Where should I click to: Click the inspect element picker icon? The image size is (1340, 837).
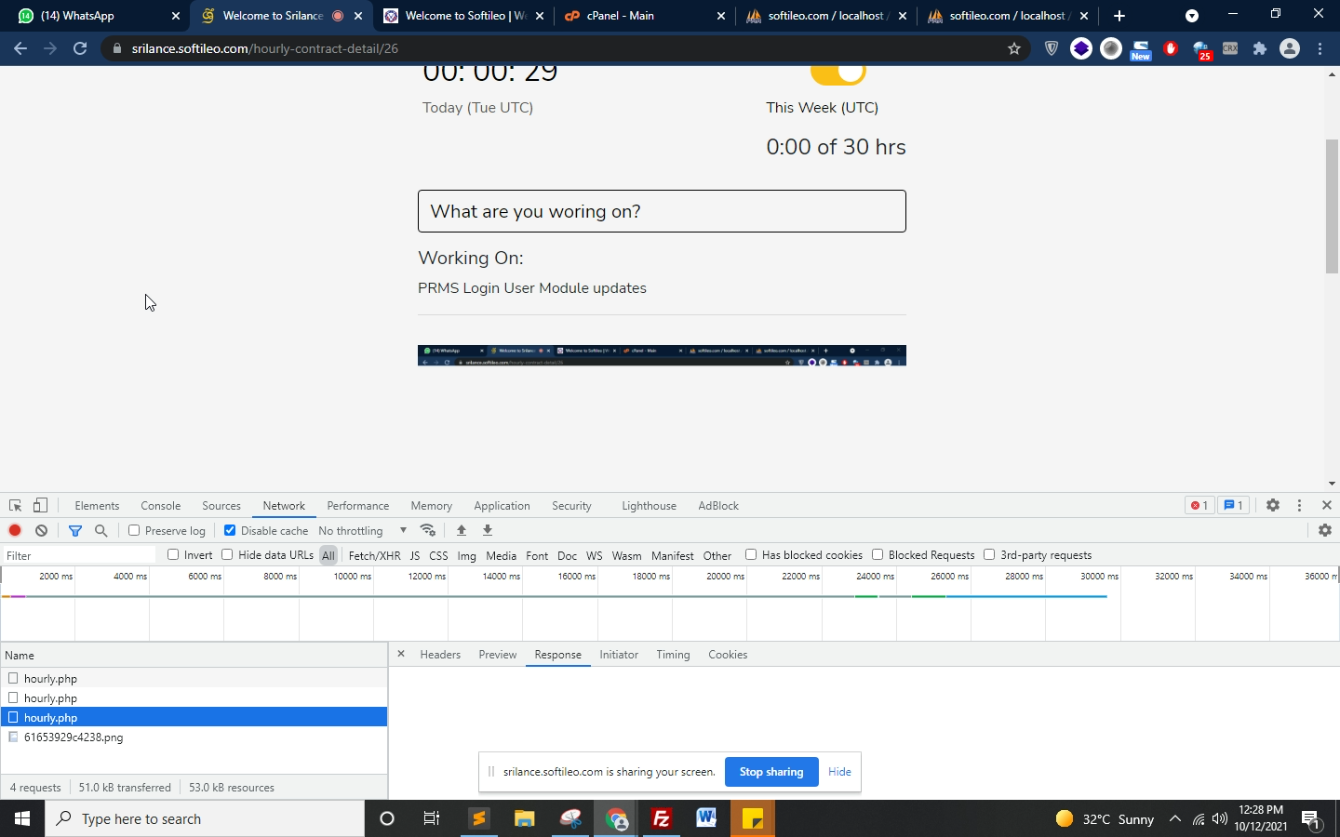15,506
